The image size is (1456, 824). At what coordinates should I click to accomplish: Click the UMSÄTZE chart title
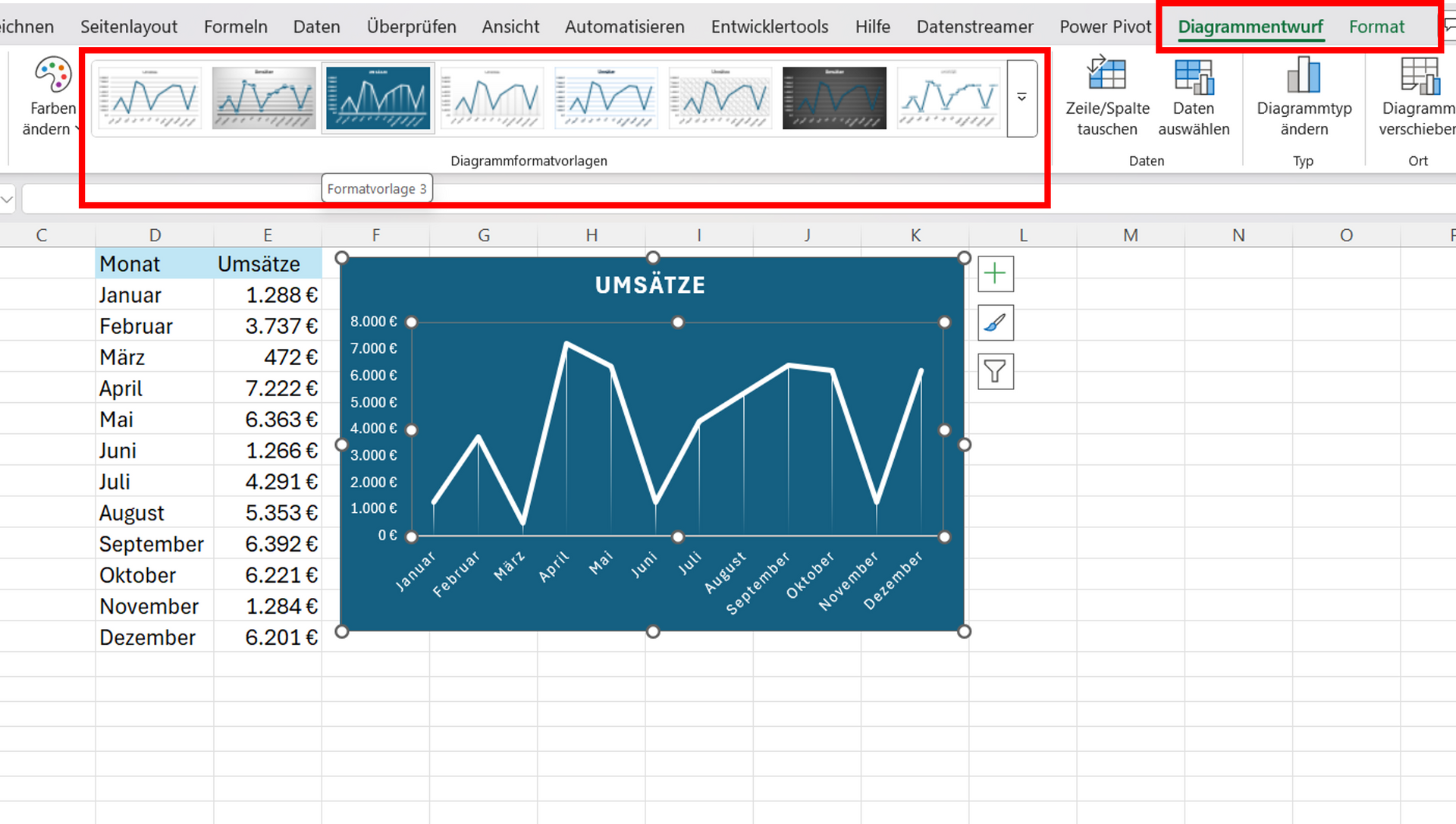click(650, 285)
